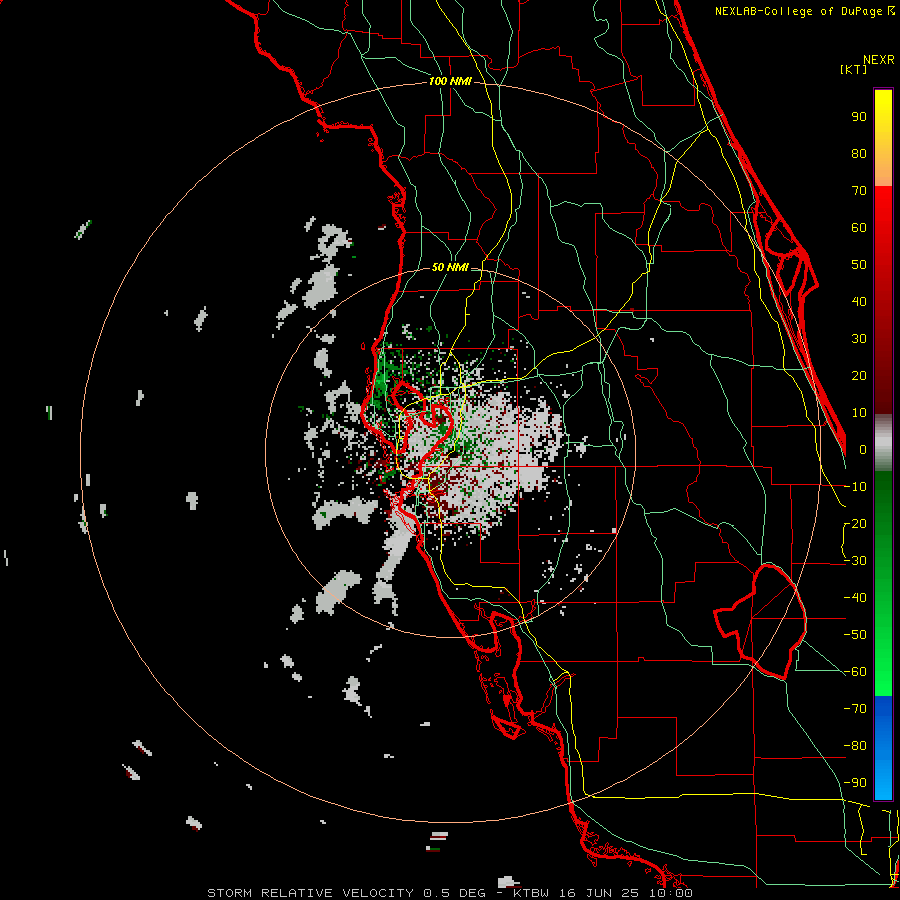Click the "NEXR" label above the color bar
The width and height of the screenshot is (900, 900).
coord(879,60)
